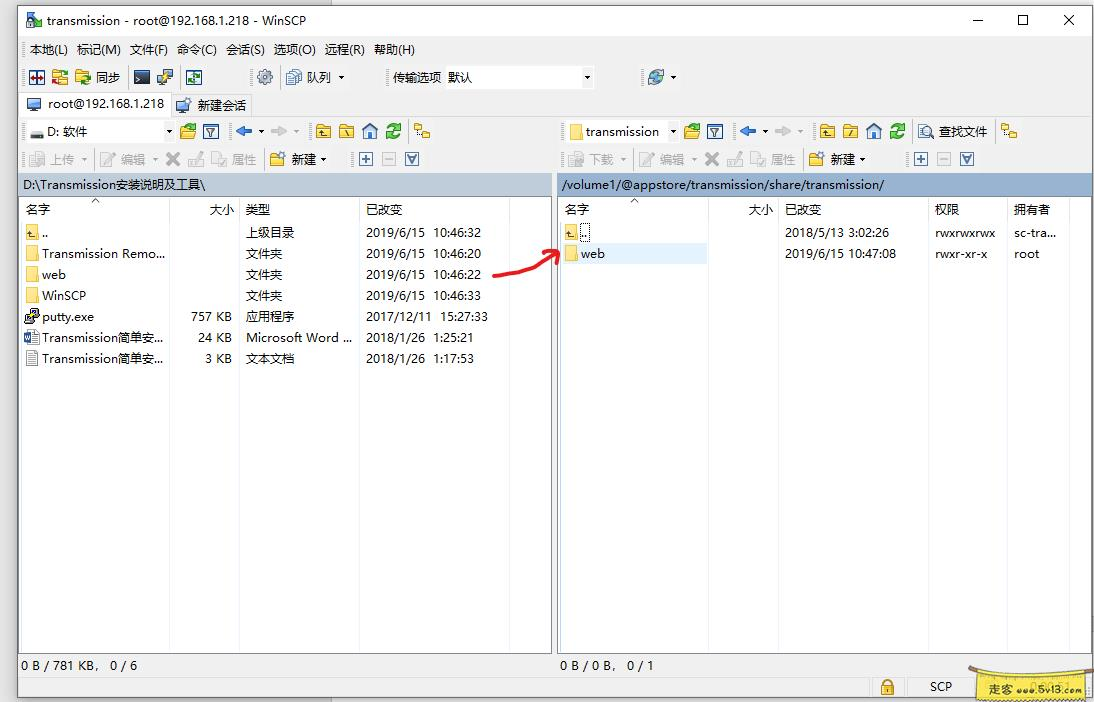Select the web folder in the remote panel

pyautogui.click(x=591, y=253)
